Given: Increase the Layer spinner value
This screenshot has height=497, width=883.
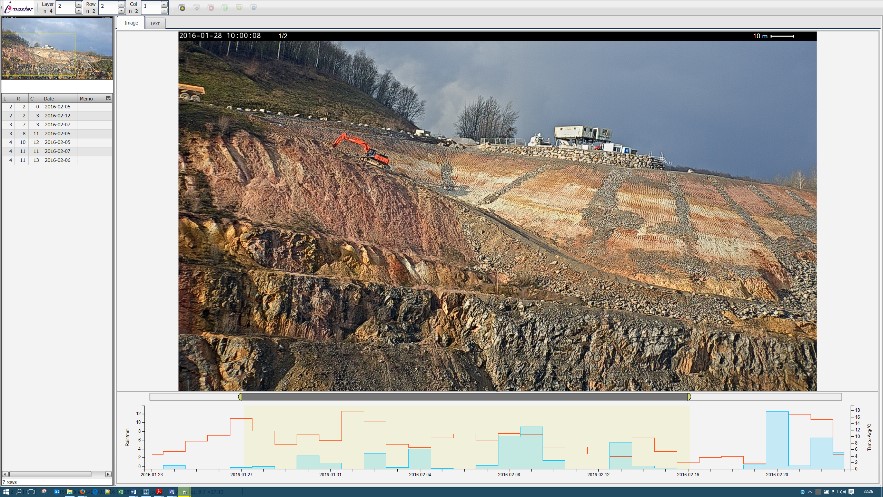Looking at the screenshot, I should pyautogui.click(x=79, y=3).
